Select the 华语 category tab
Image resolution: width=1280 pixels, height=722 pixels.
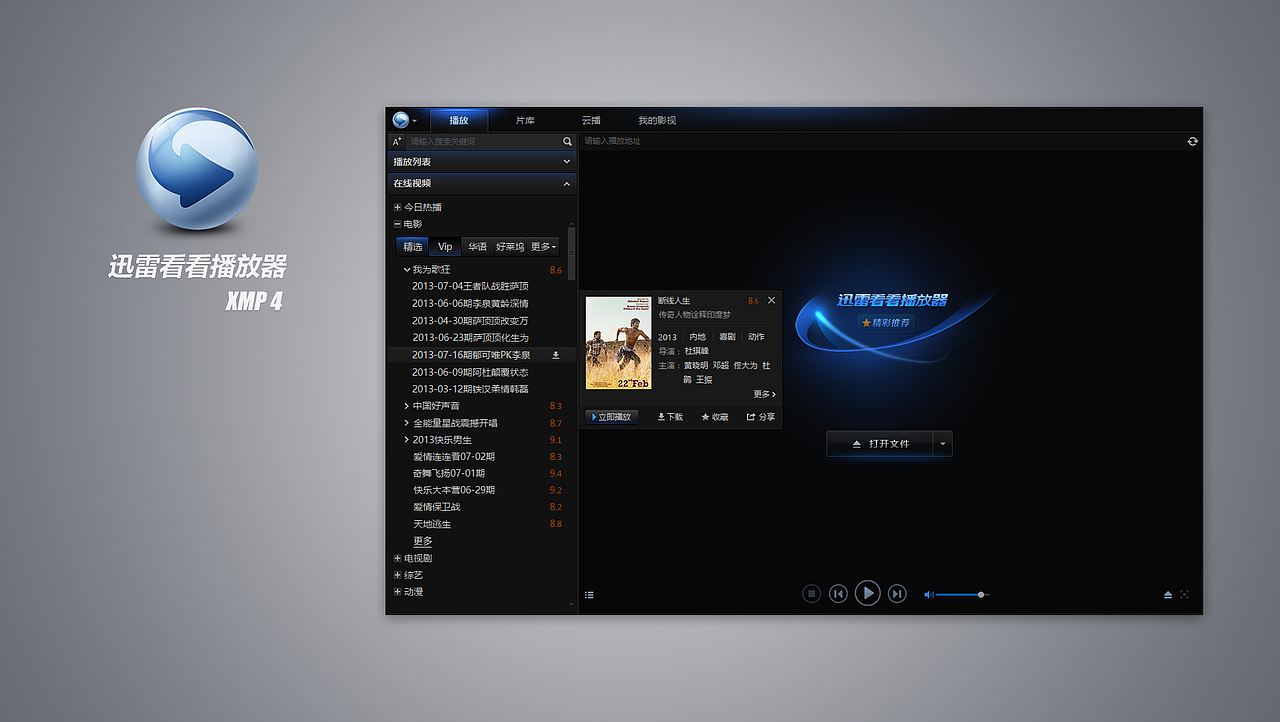click(477, 246)
